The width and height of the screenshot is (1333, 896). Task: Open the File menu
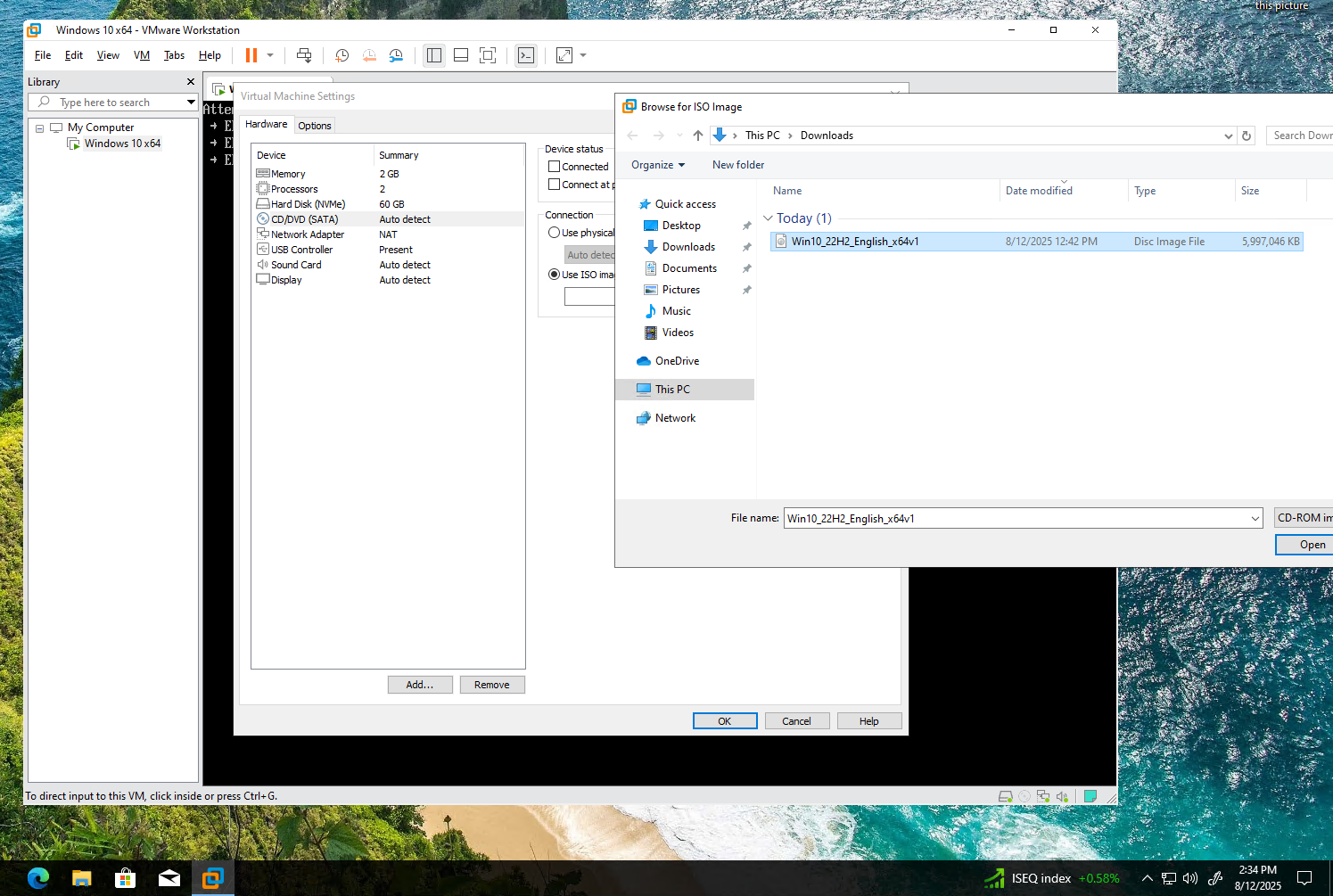(43, 55)
